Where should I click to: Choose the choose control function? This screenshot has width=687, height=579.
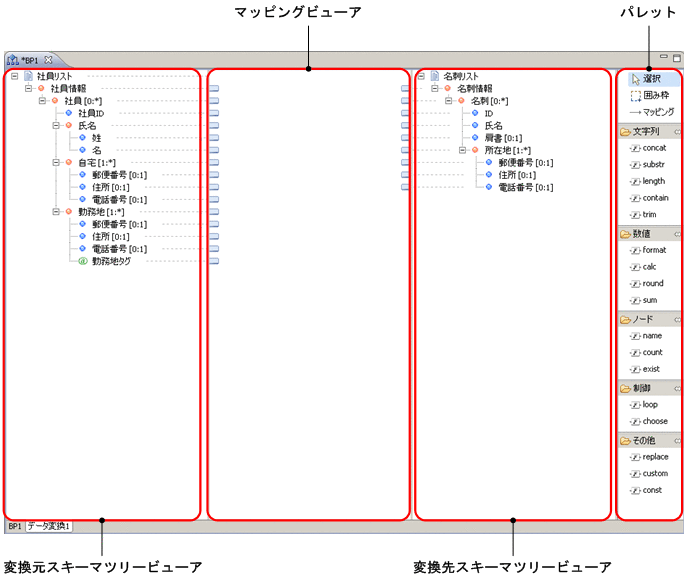point(649,421)
